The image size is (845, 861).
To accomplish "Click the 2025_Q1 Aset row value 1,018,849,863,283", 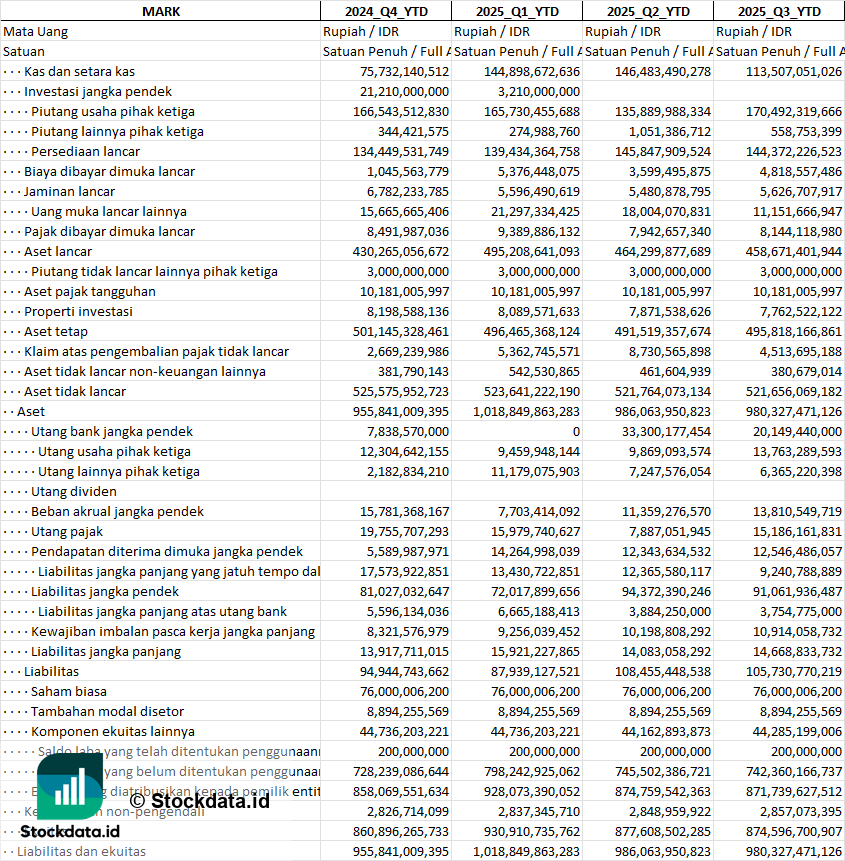I will pos(527,412).
